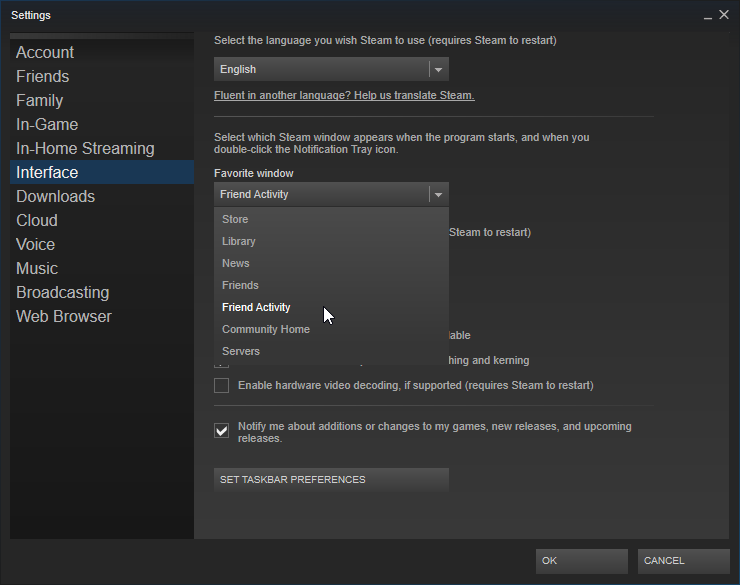Image resolution: width=740 pixels, height=585 pixels.
Task: Collapse the Favorite window dropdown showing Friend Activity
Action: pyautogui.click(x=331, y=194)
